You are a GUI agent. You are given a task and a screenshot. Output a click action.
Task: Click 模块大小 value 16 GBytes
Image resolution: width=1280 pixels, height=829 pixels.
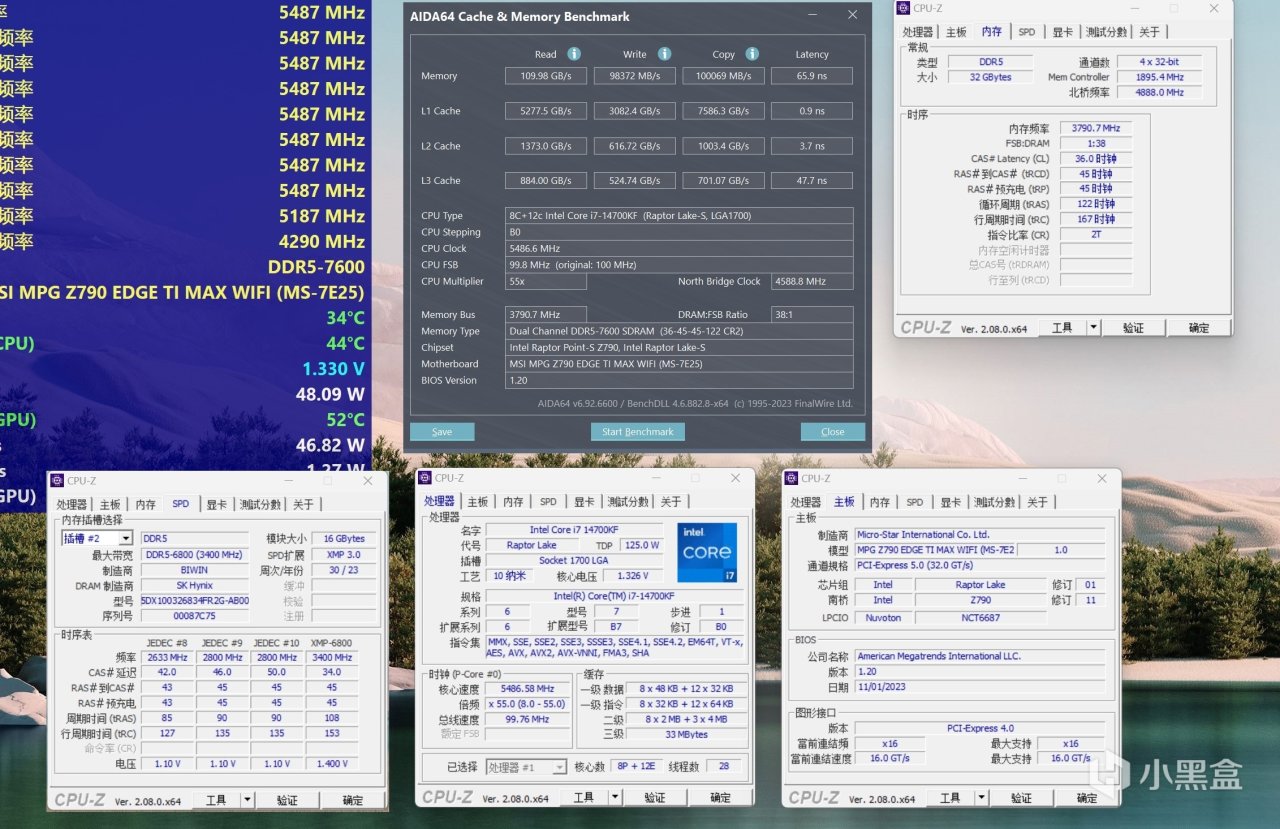pos(345,538)
